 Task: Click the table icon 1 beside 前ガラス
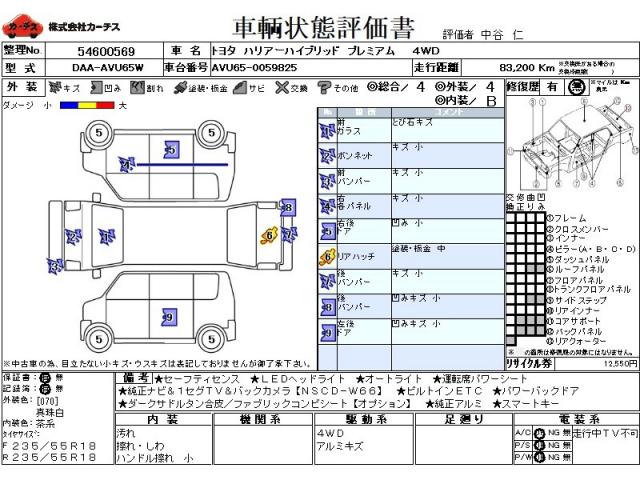click(x=327, y=131)
